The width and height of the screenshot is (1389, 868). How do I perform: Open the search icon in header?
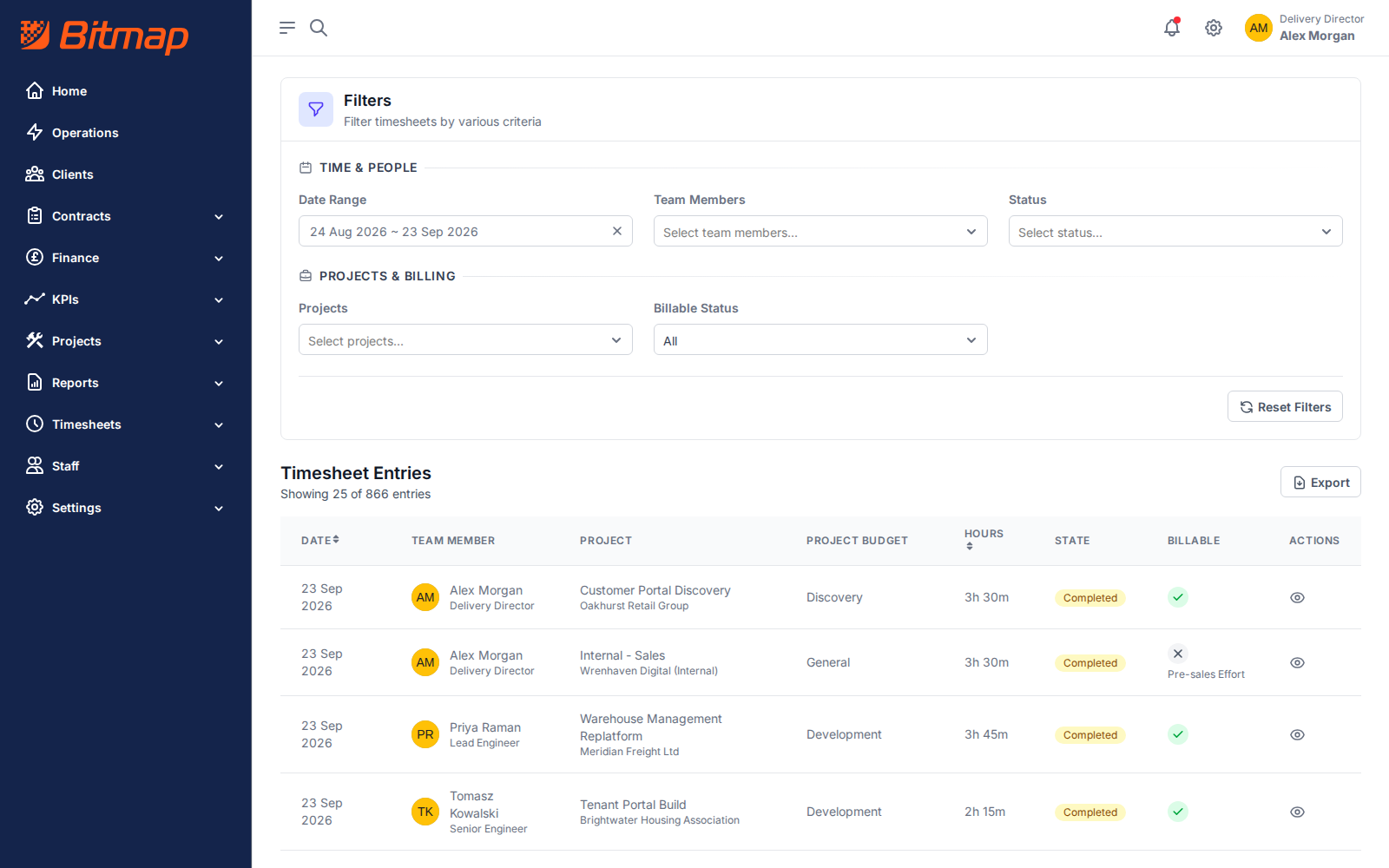point(319,28)
